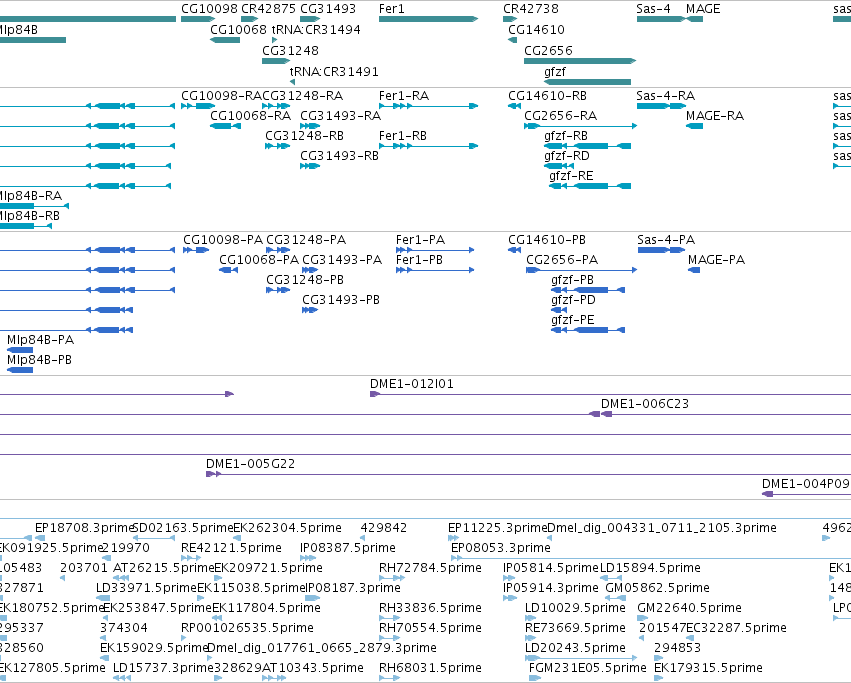Select the Mlp84B gene label

click(18, 29)
